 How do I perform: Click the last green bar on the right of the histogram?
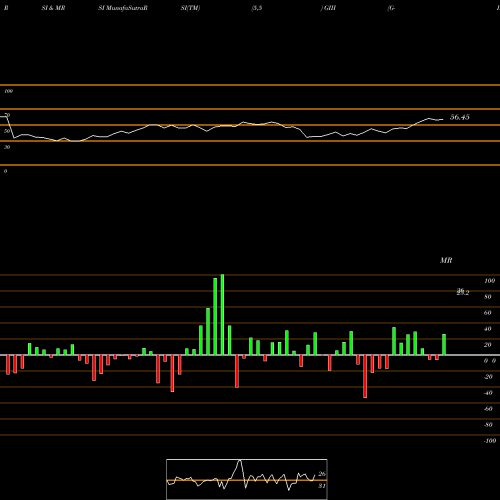(444, 345)
